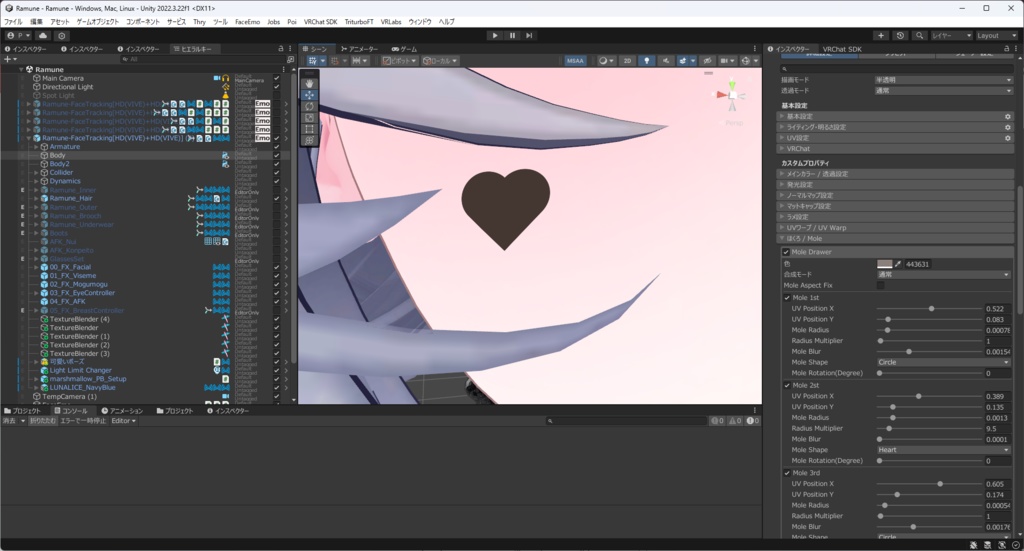
Task: Select the Rotate tool
Action: click(310, 106)
